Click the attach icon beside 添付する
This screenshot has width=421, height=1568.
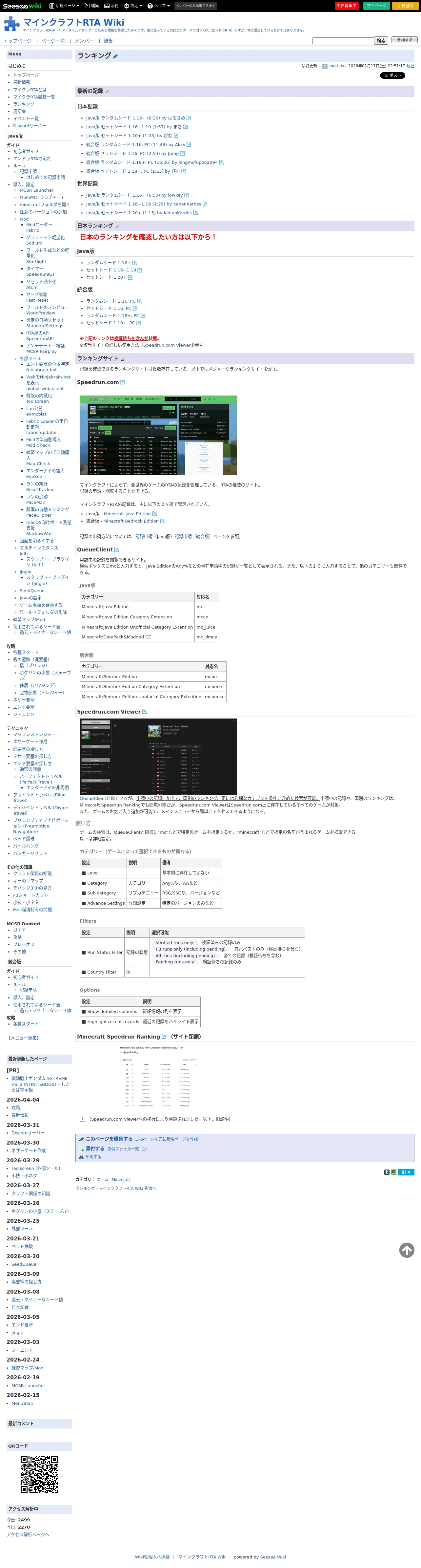82,1149
